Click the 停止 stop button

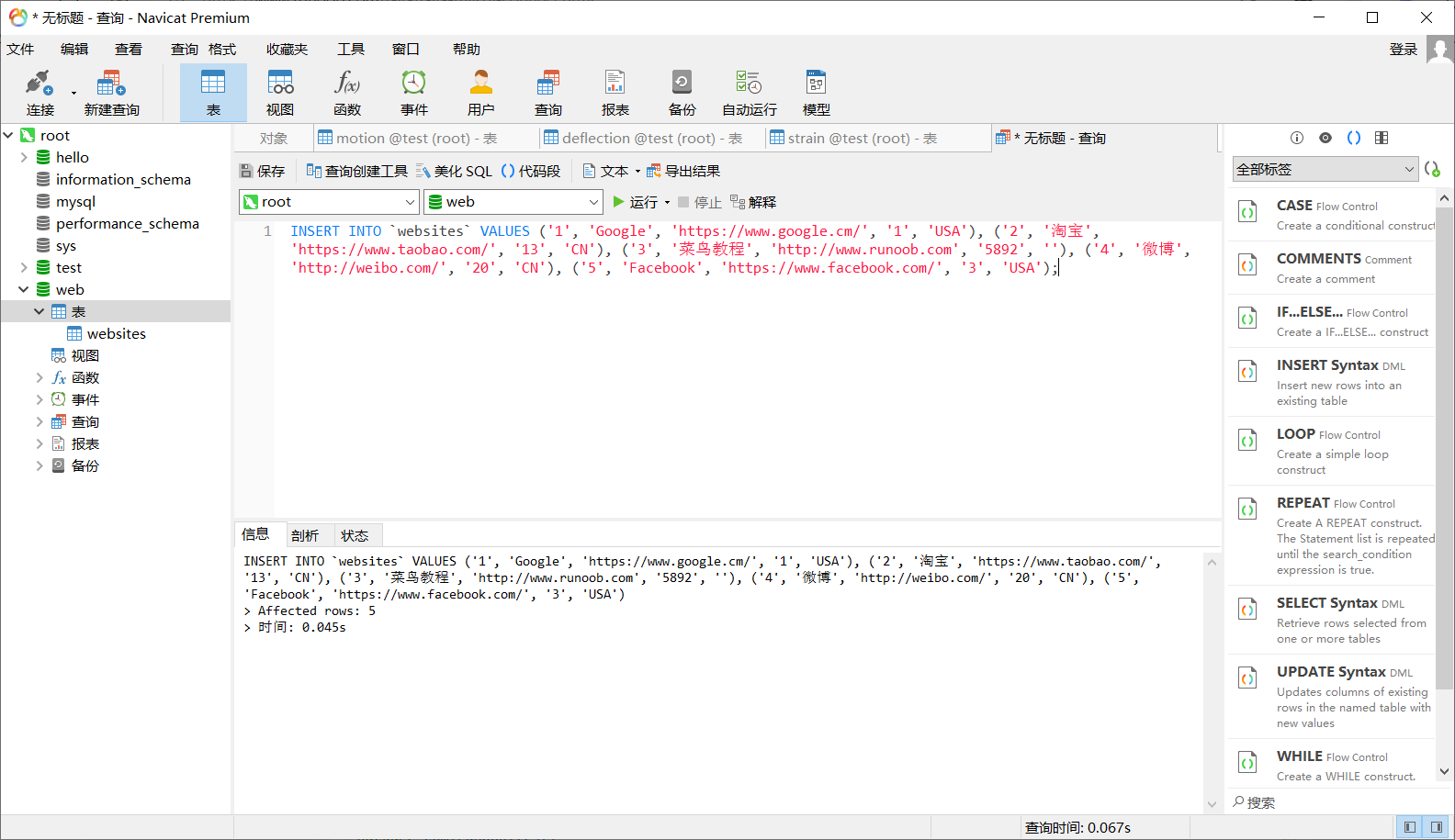(699, 202)
